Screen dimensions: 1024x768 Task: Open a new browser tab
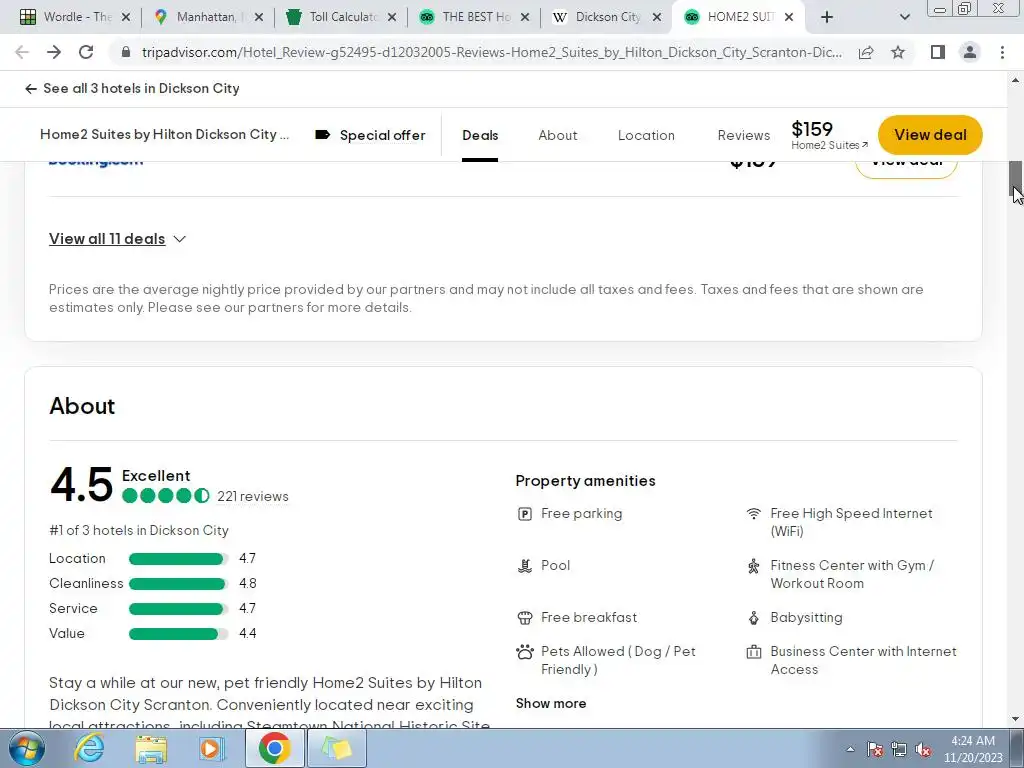[827, 17]
